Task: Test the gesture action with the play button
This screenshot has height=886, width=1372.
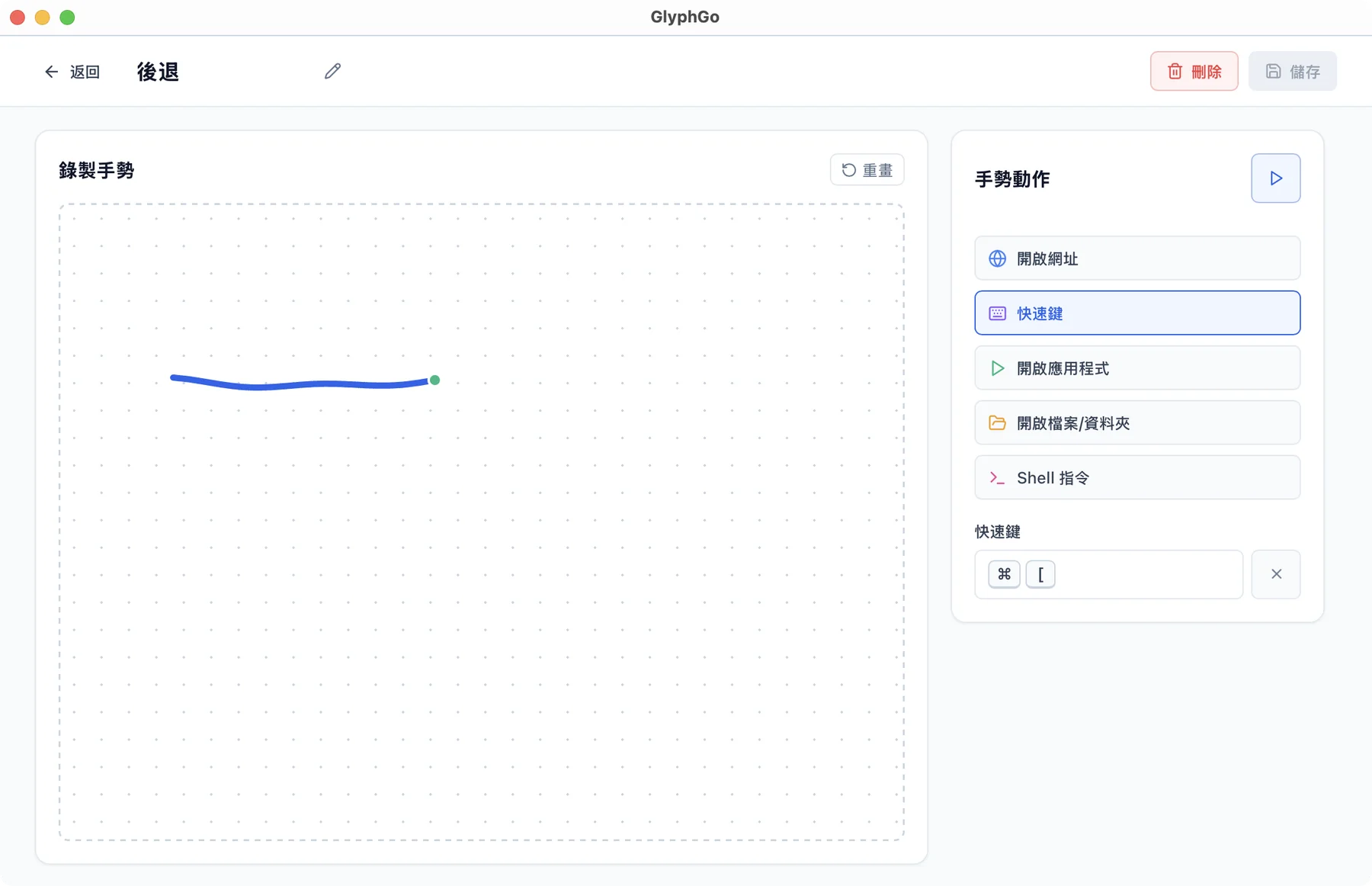Action: [1275, 178]
